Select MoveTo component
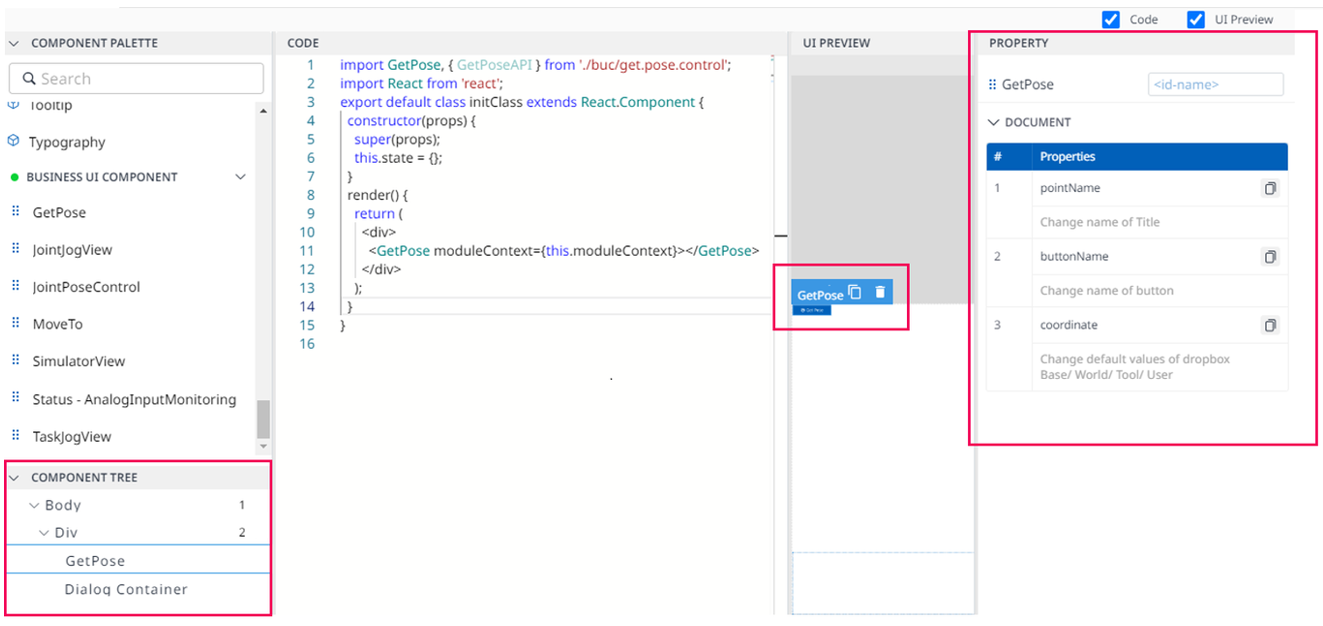 click(x=57, y=324)
